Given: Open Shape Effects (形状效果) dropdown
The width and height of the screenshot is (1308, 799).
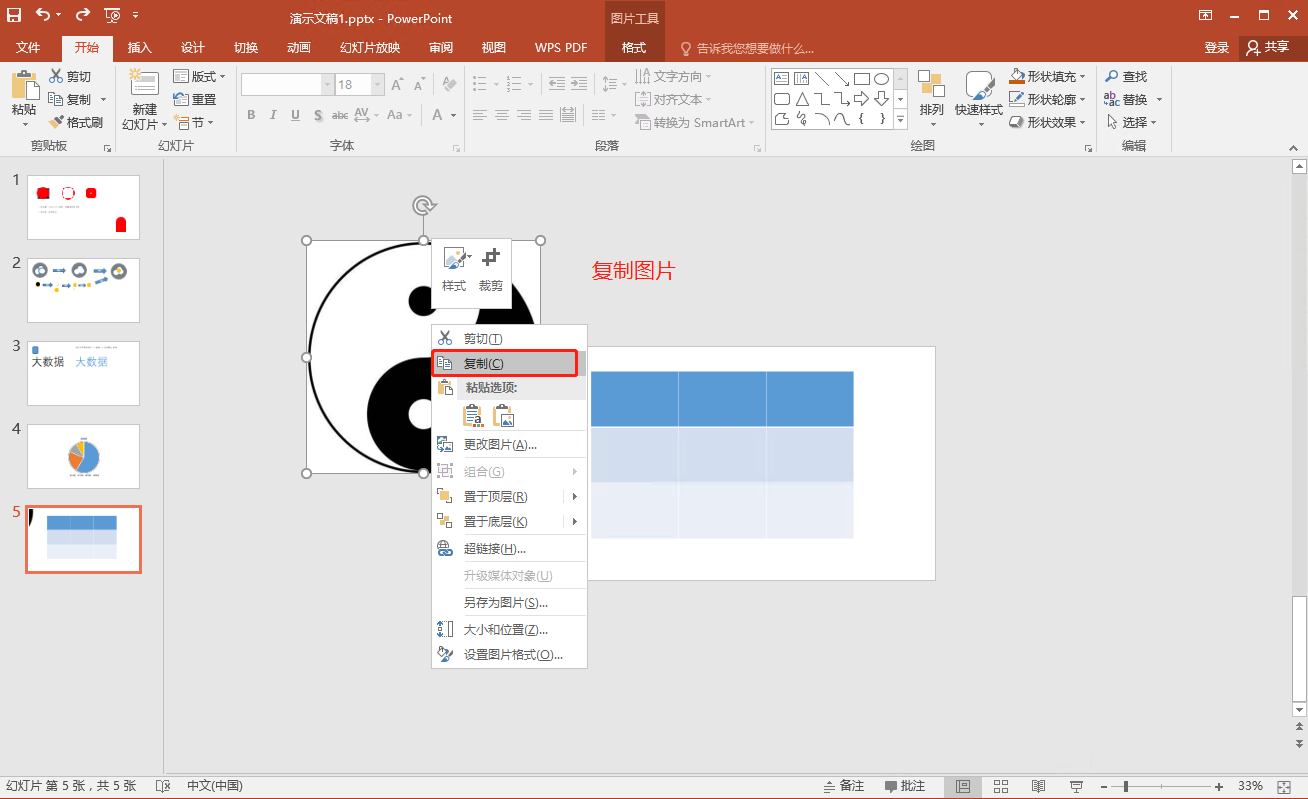Looking at the screenshot, I should 1047,122.
